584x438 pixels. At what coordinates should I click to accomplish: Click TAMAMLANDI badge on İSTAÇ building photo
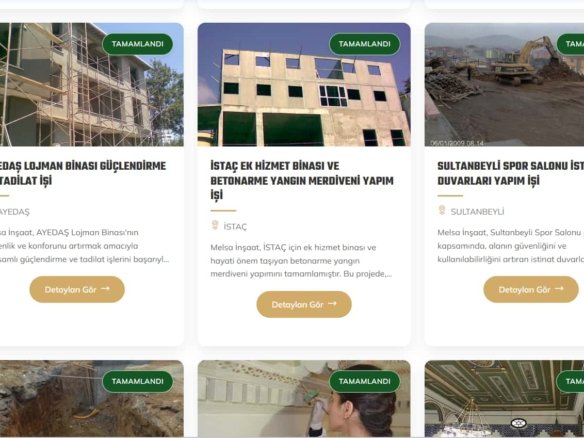click(365, 44)
